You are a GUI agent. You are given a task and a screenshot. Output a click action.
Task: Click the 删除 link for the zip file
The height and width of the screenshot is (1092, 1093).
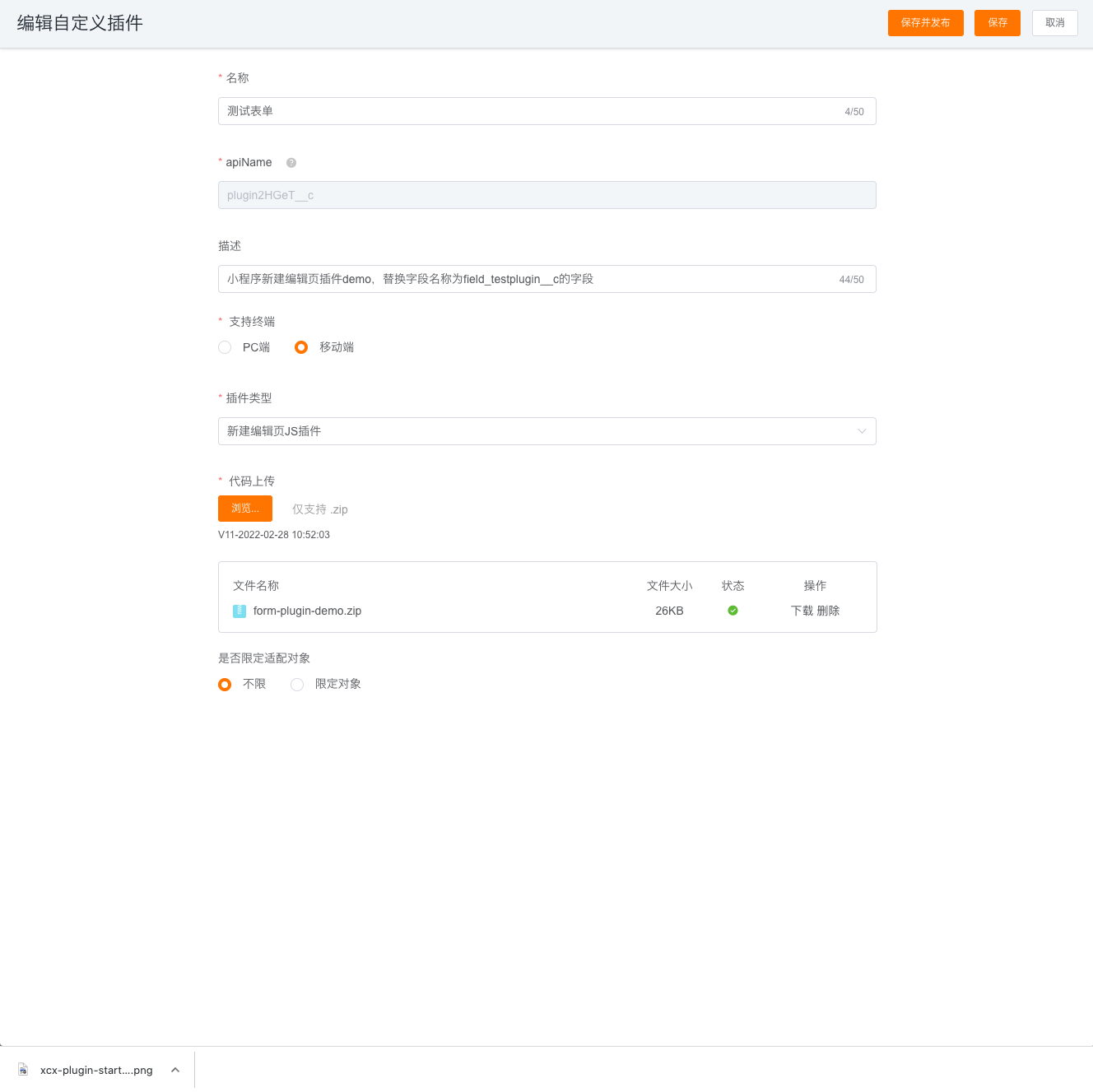coord(828,611)
